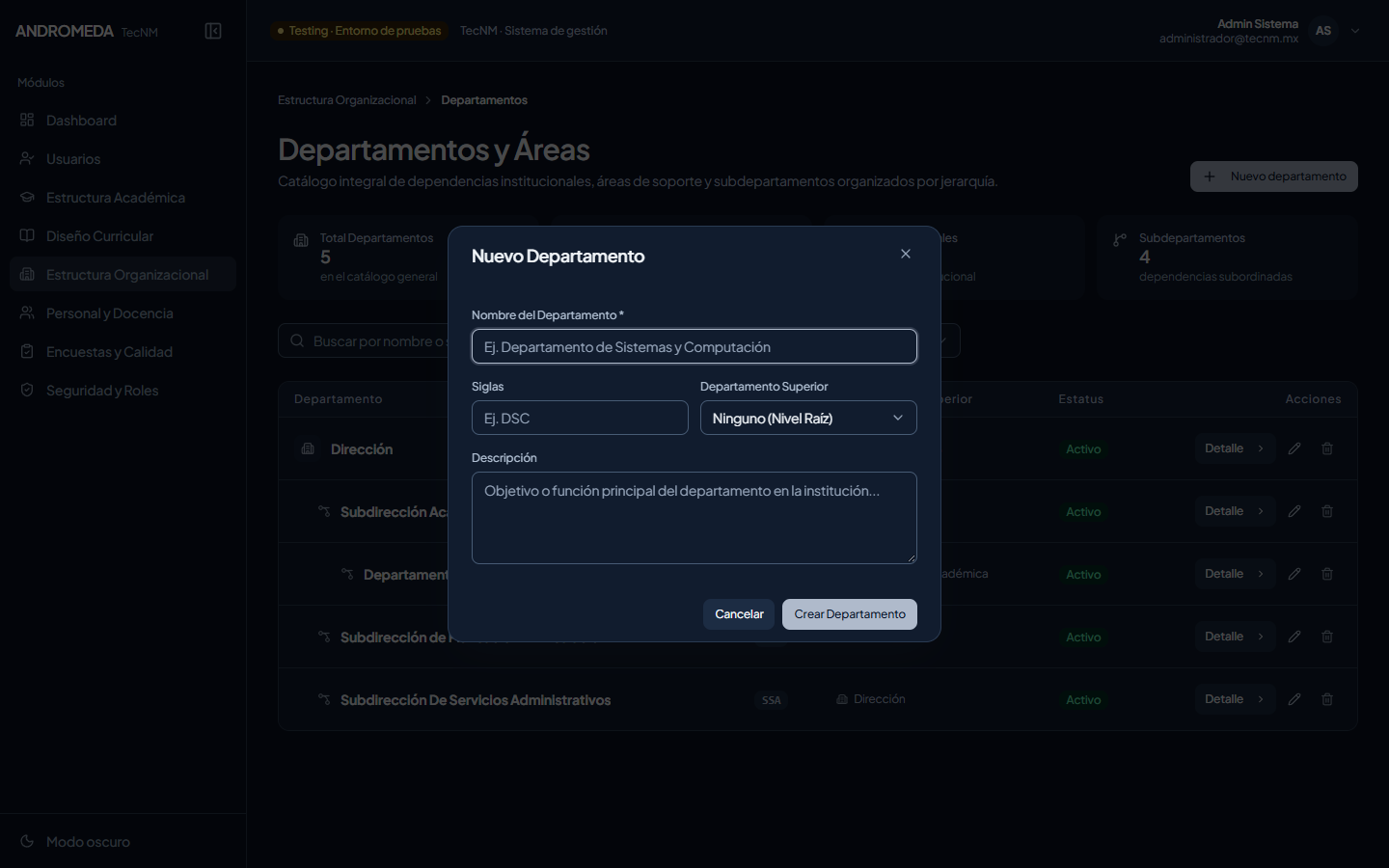Screen dimensions: 1389x868
Task: Click the search magnifier icon
Action: [x=297, y=341]
